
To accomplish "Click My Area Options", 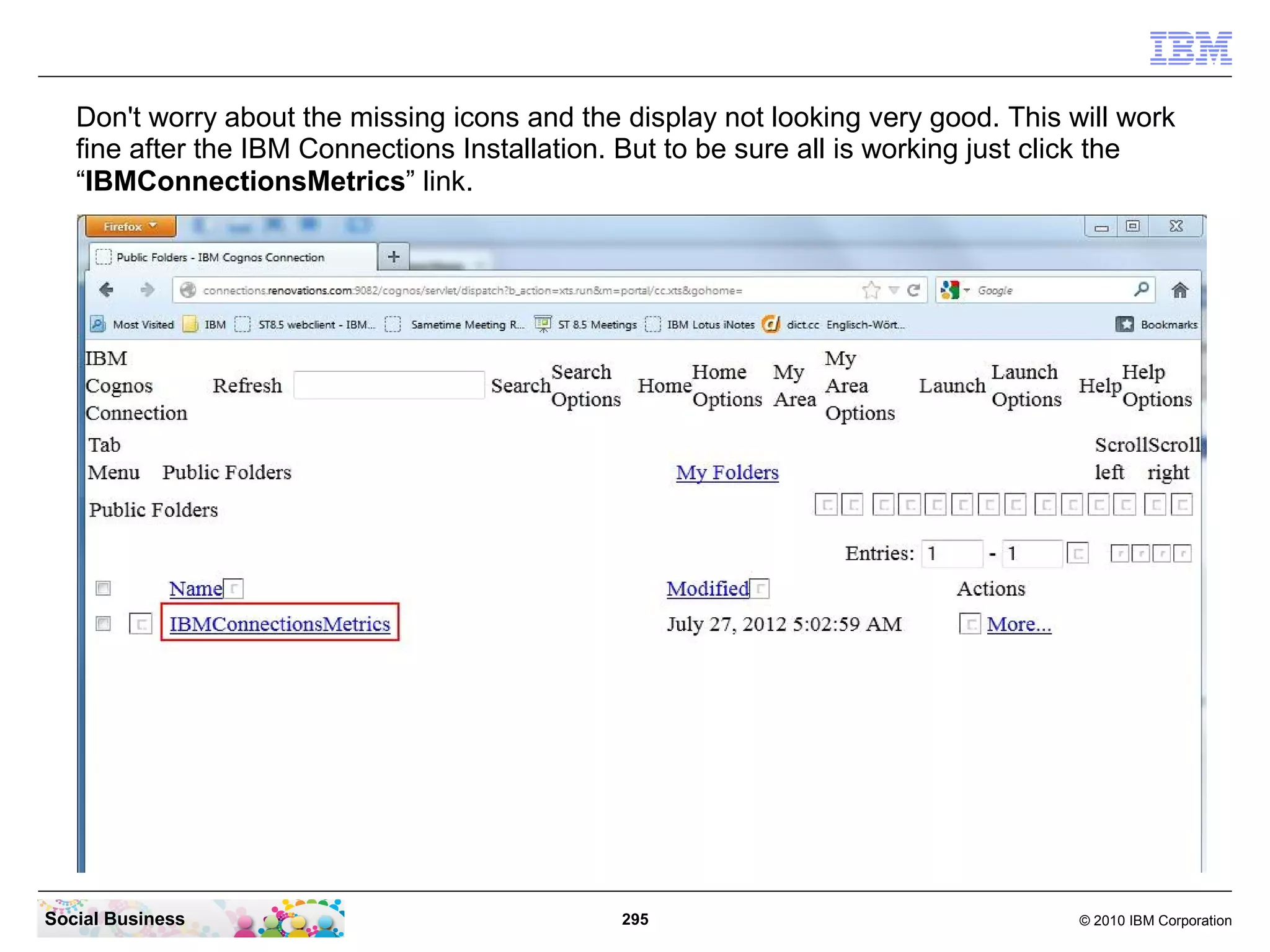I will (x=859, y=386).
